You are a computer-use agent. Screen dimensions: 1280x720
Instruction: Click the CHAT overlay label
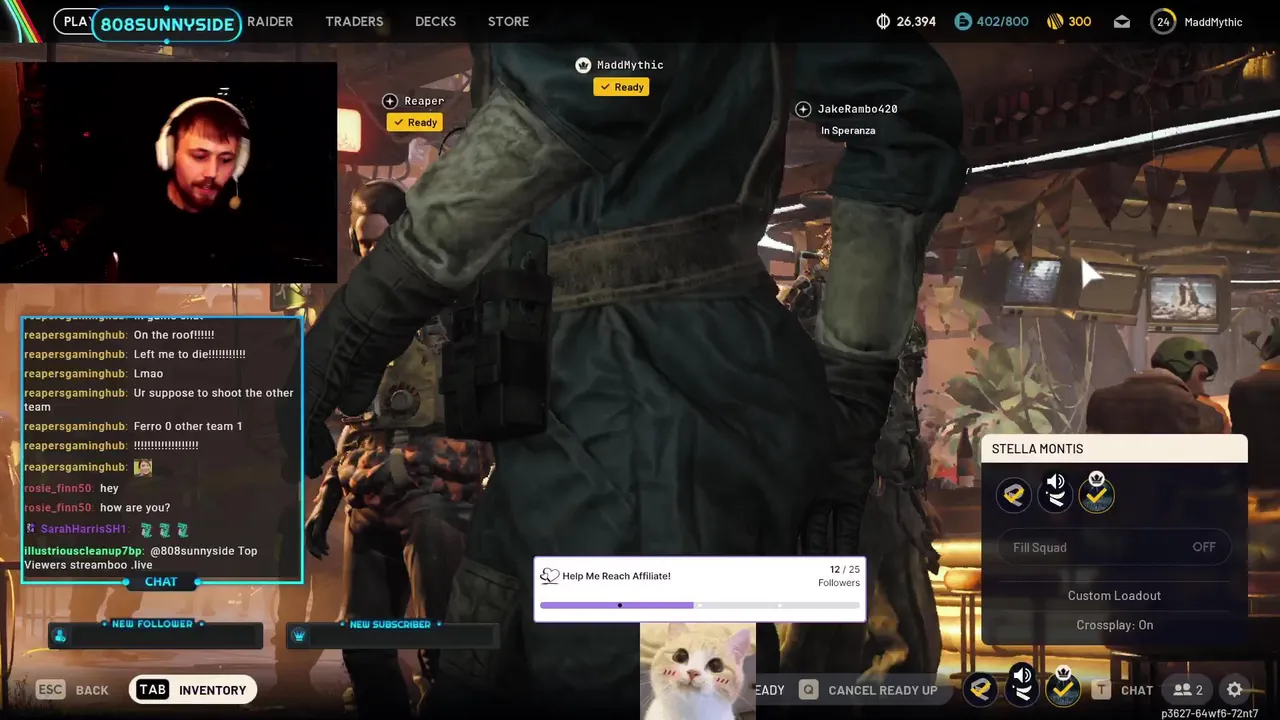coord(161,582)
